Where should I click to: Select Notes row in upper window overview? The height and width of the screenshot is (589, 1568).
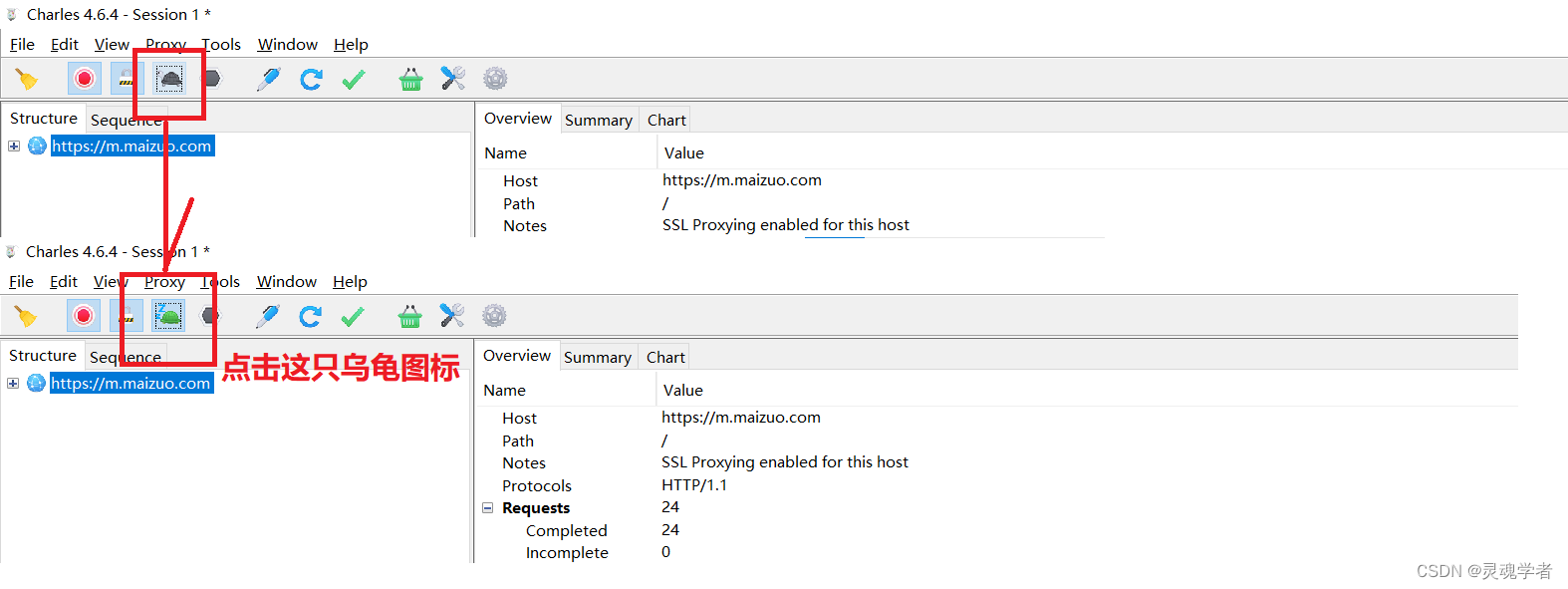tap(525, 225)
